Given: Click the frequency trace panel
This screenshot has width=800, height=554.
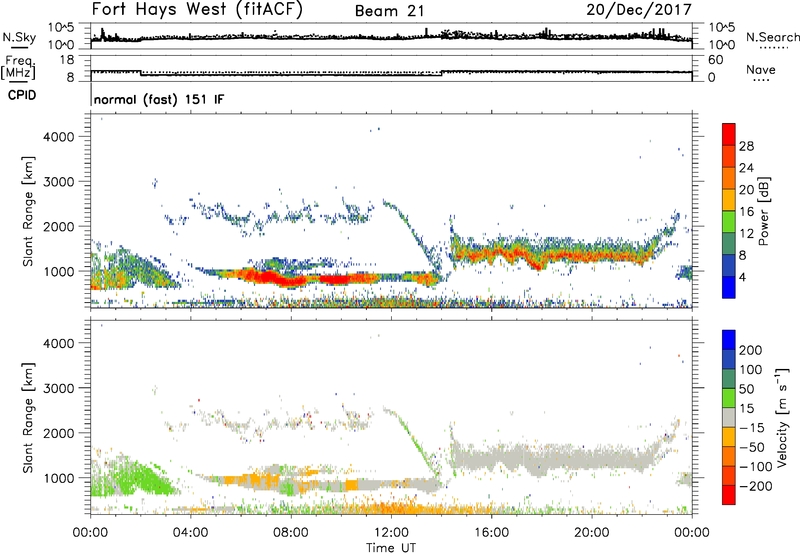Looking at the screenshot, I should coord(391,68).
